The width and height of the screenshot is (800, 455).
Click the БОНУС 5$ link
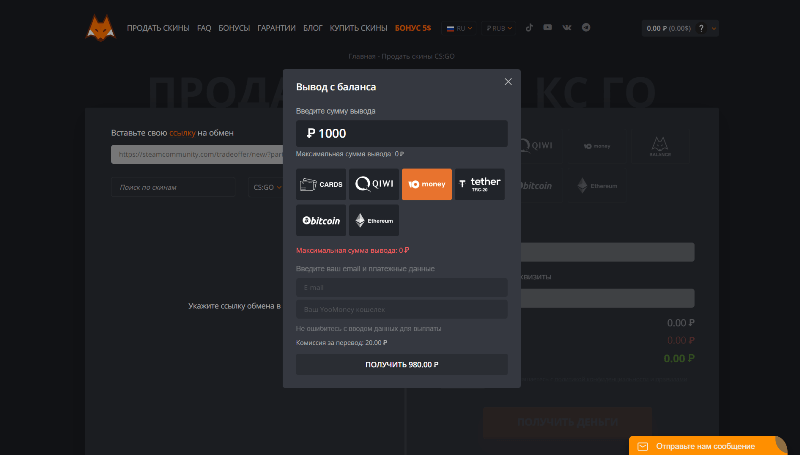(413, 28)
